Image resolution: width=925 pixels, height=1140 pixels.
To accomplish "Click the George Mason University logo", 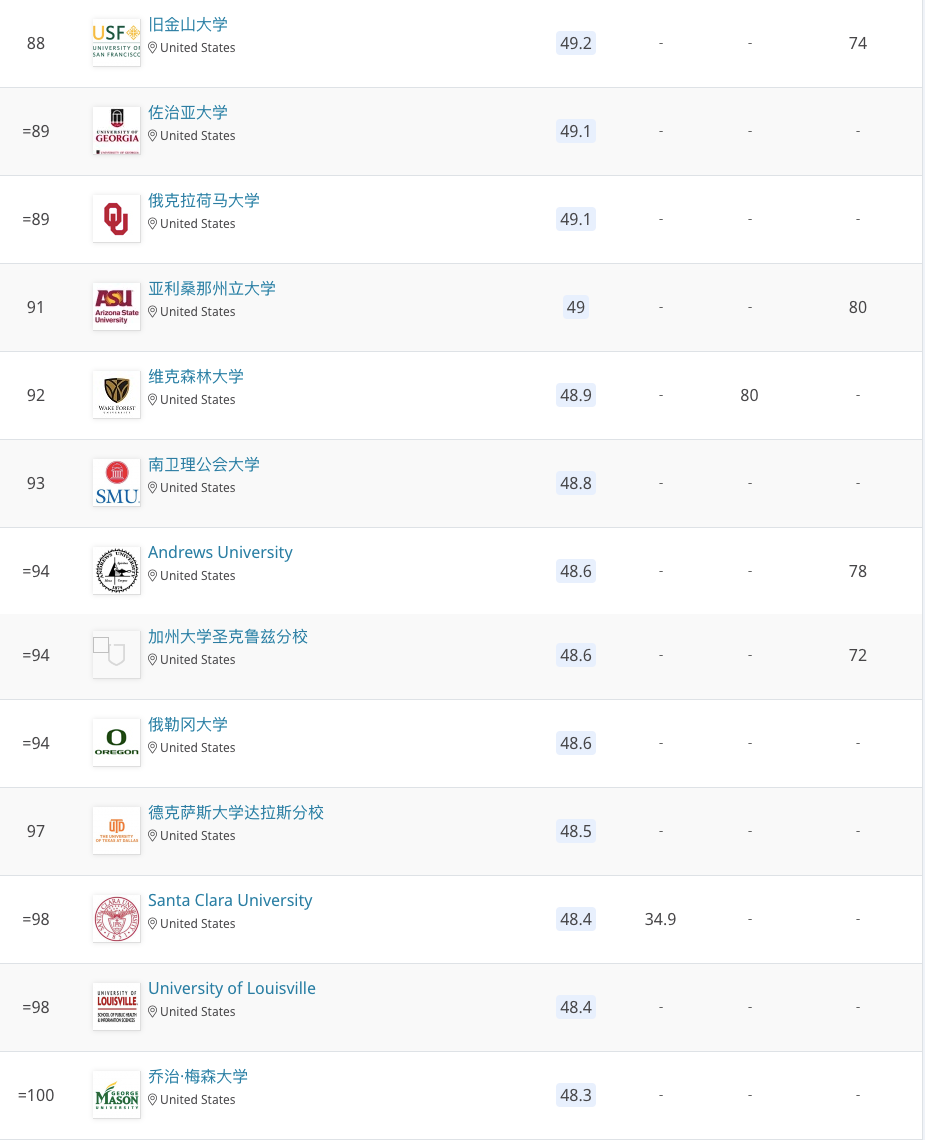I will [x=116, y=1095].
